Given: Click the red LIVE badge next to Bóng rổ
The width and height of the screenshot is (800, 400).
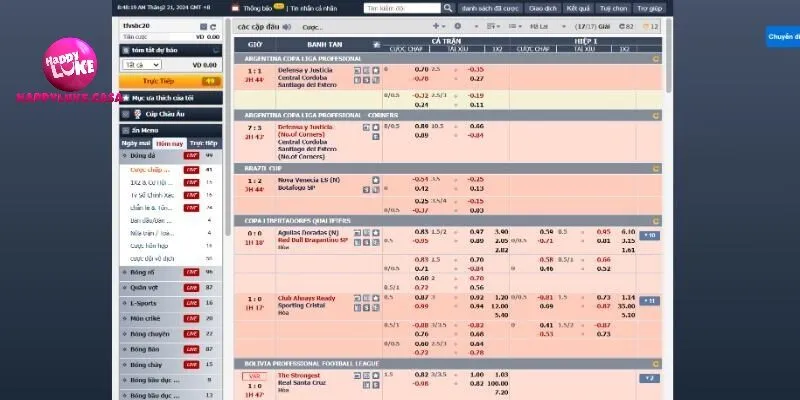Looking at the screenshot, I should [190, 272].
